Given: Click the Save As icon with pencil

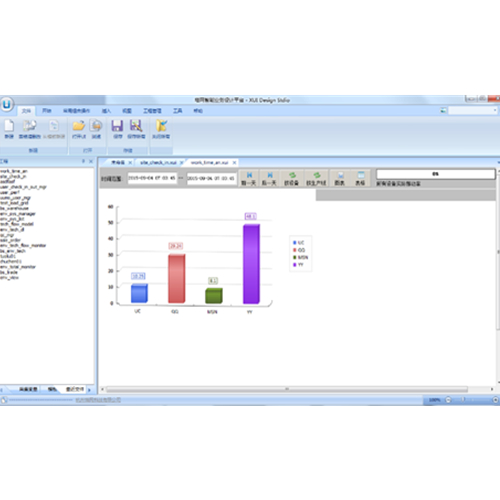Looking at the screenshot, I should click(136, 126).
